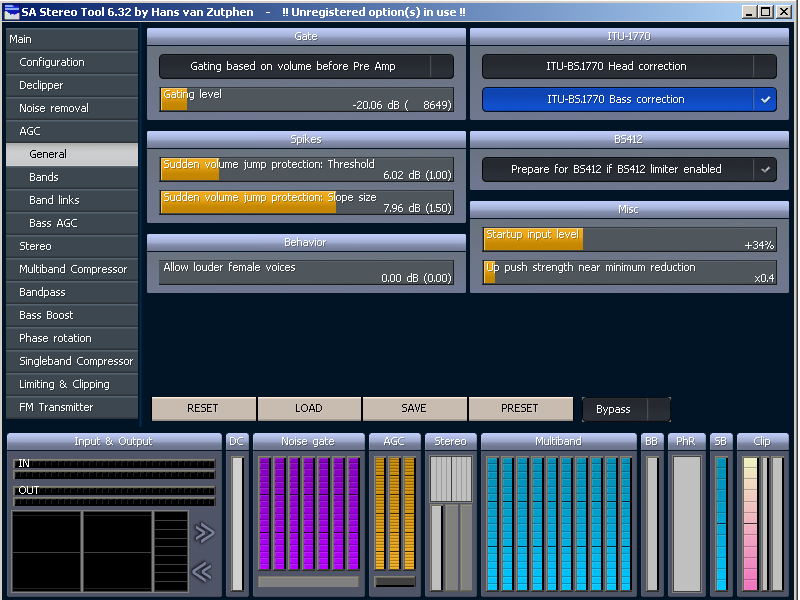Viewport: 800px width, 600px height.
Task: Click the PhR meter header
Action: (686, 441)
